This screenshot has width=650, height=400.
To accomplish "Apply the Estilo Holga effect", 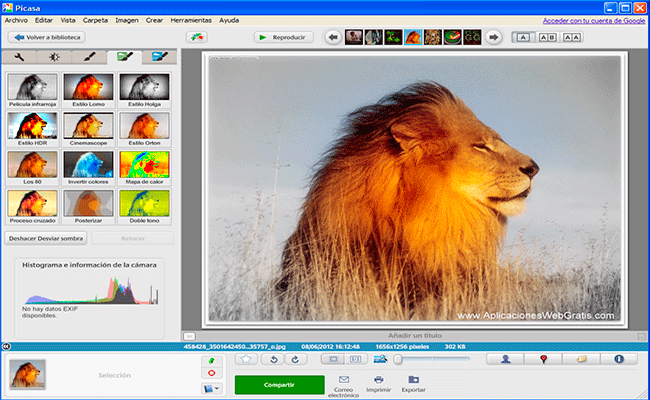I will coord(144,90).
